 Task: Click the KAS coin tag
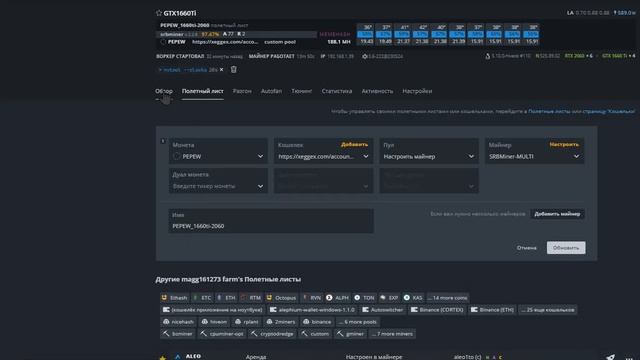(413, 298)
